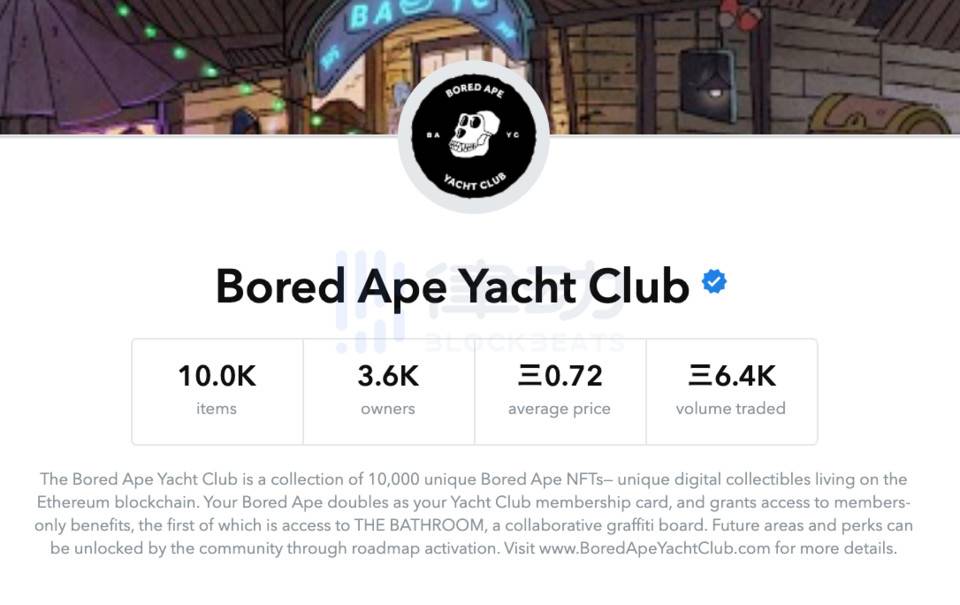Open the 3.6K owners stat
960x605 pixels.
(x=388, y=390)
